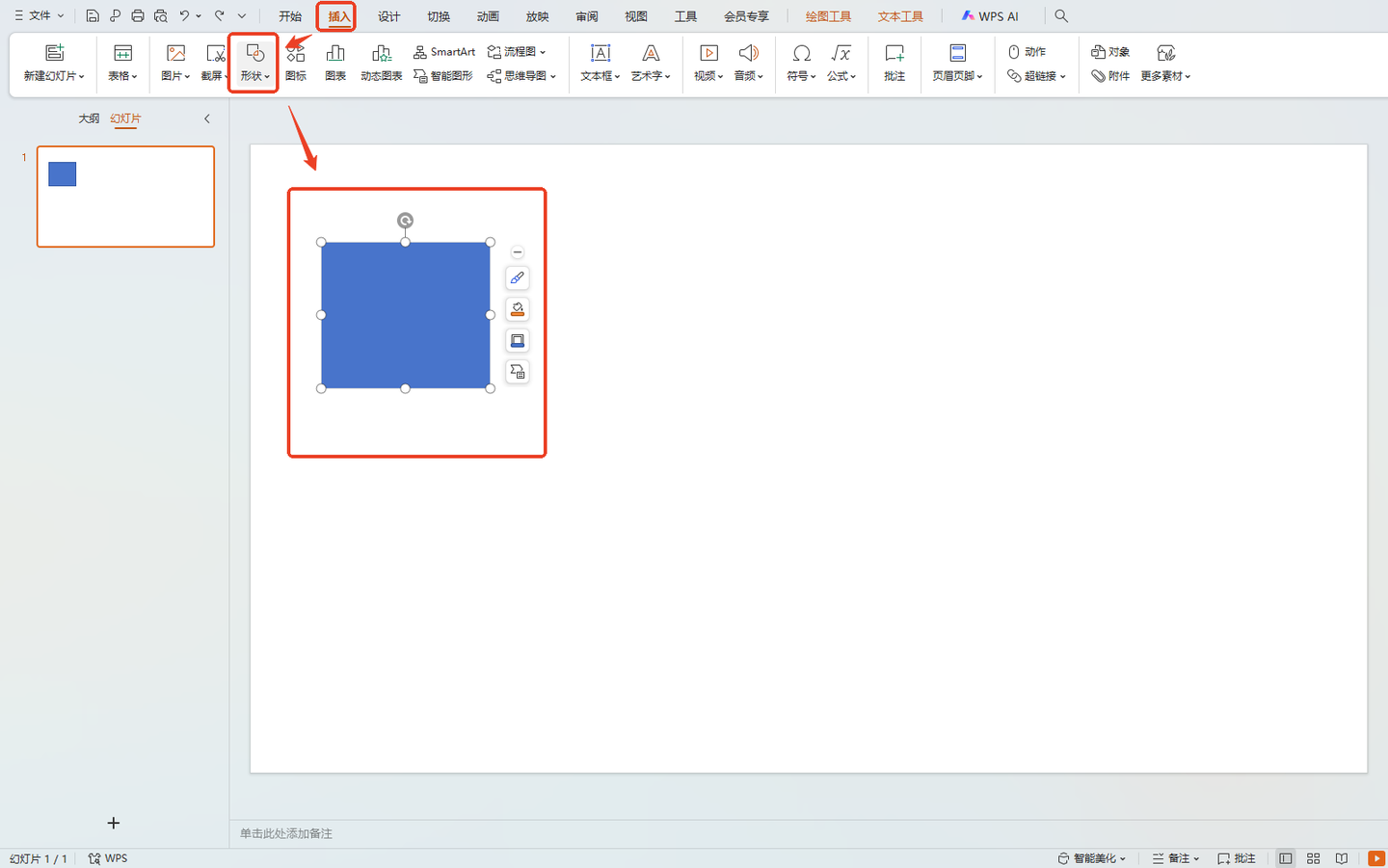The width and height of the screenshot is (1388, 868).
Task: Click the Save icon in quick access bar
Action: (93, 15)
